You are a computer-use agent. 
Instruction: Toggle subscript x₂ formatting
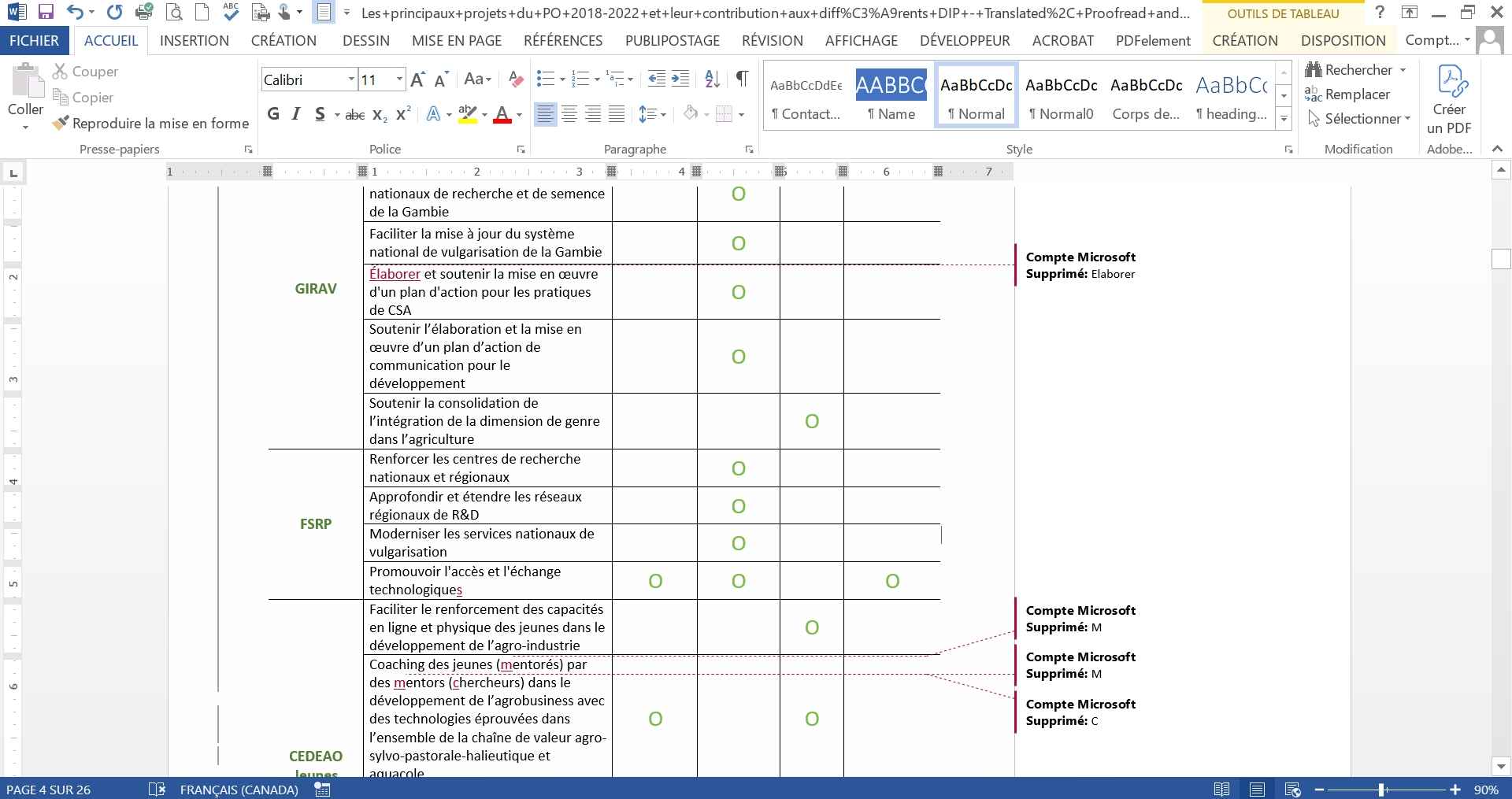(x=380, y=115)
